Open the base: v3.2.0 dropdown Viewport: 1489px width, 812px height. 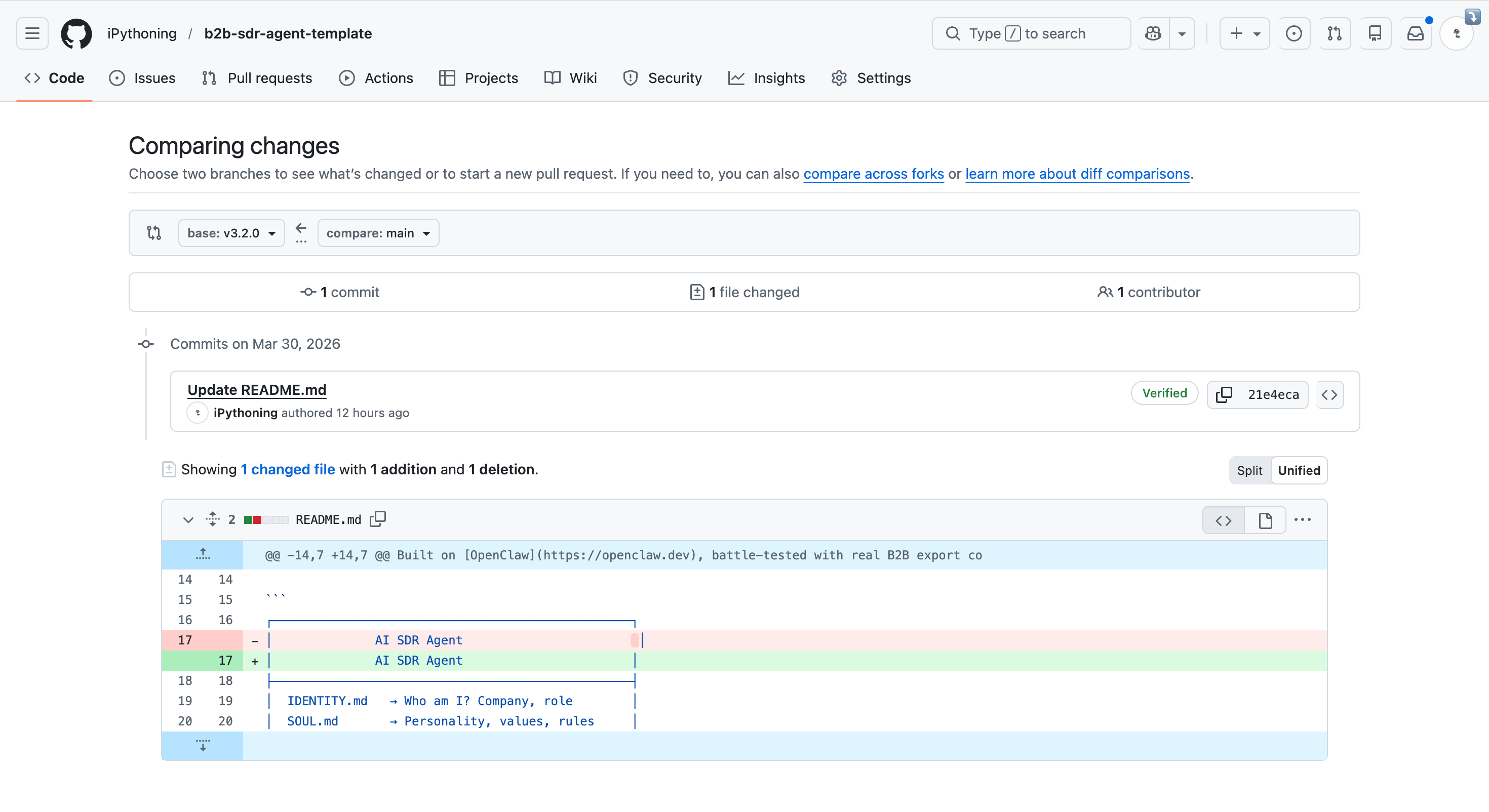click(x=231, y=233)
